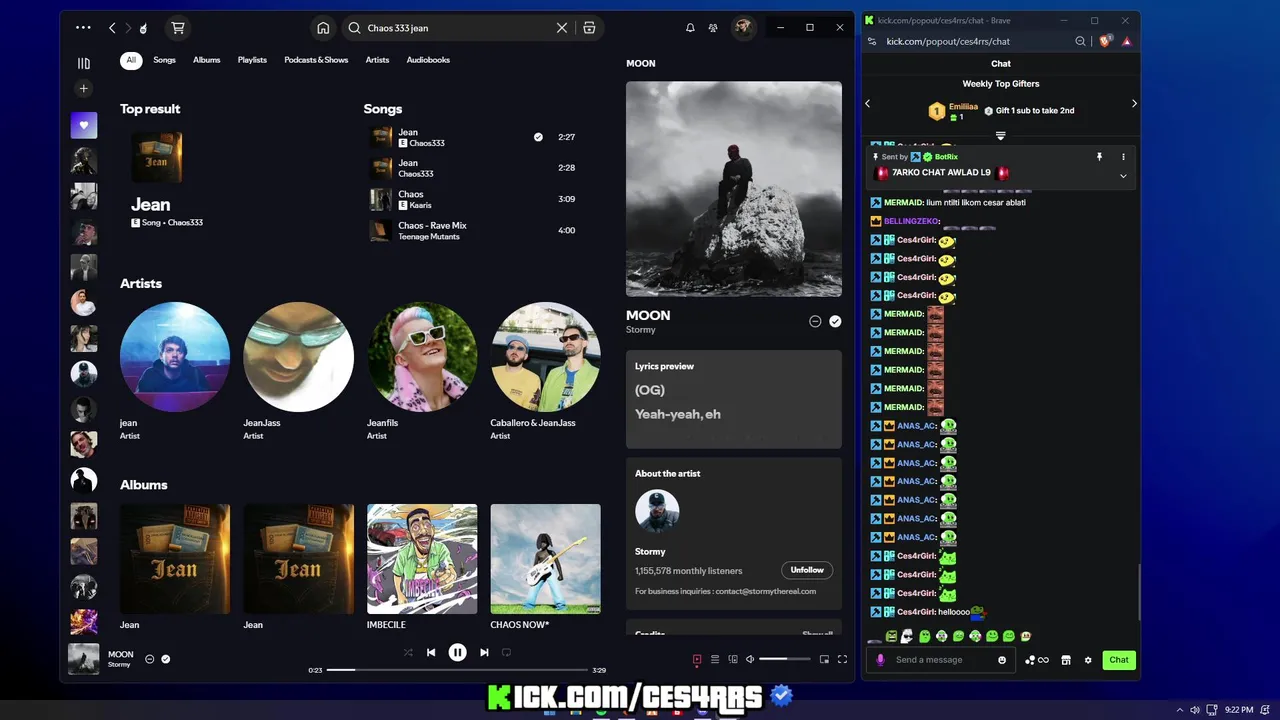Go to the previous track

point(431,653)
